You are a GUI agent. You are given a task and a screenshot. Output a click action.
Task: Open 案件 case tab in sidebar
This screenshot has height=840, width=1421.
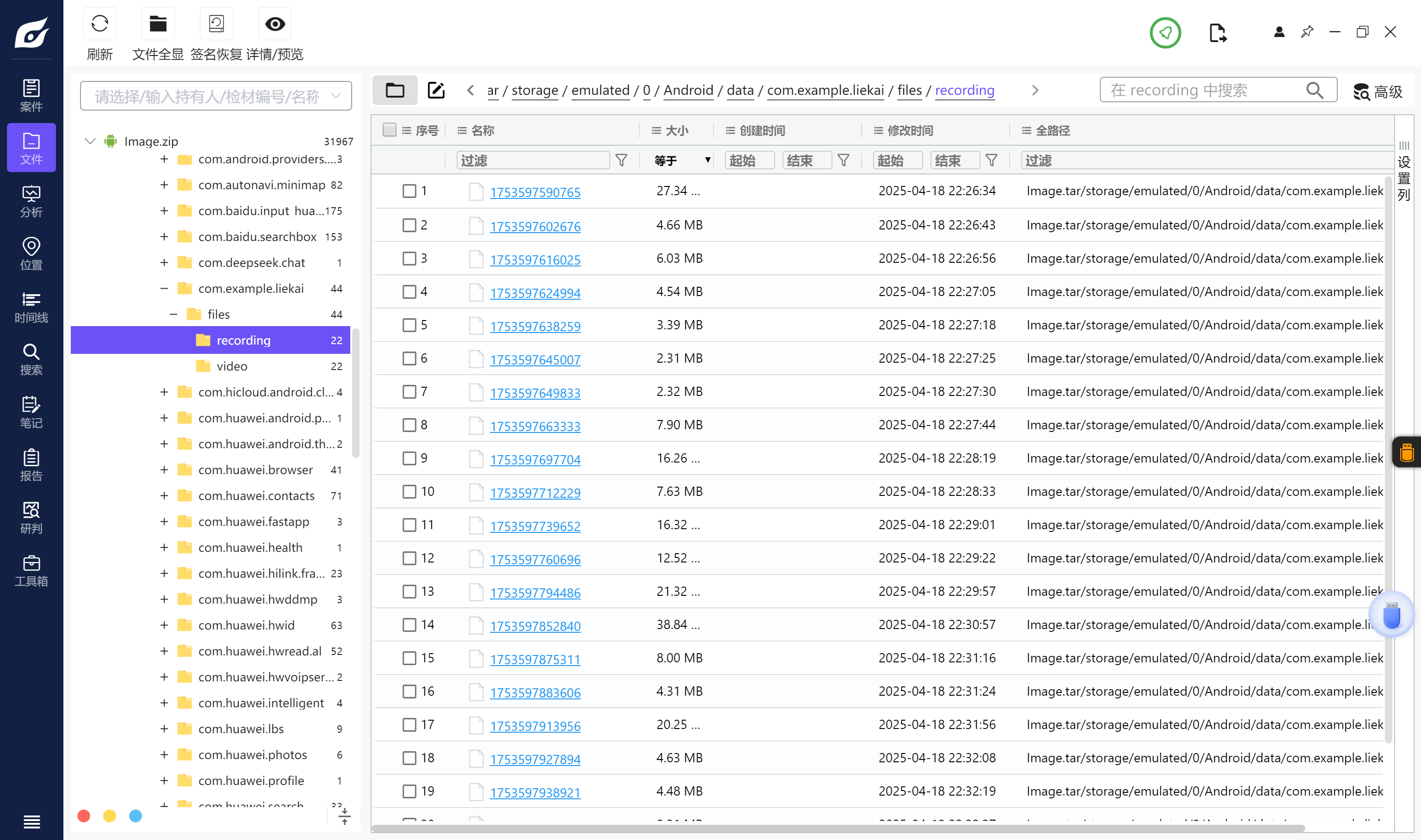pyautogui.click(x=31, y=95)
